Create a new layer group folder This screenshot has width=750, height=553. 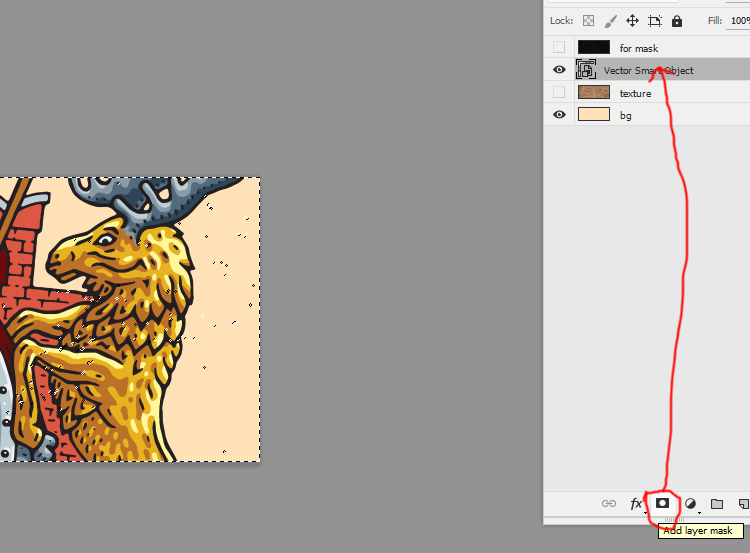pos(717,504)
